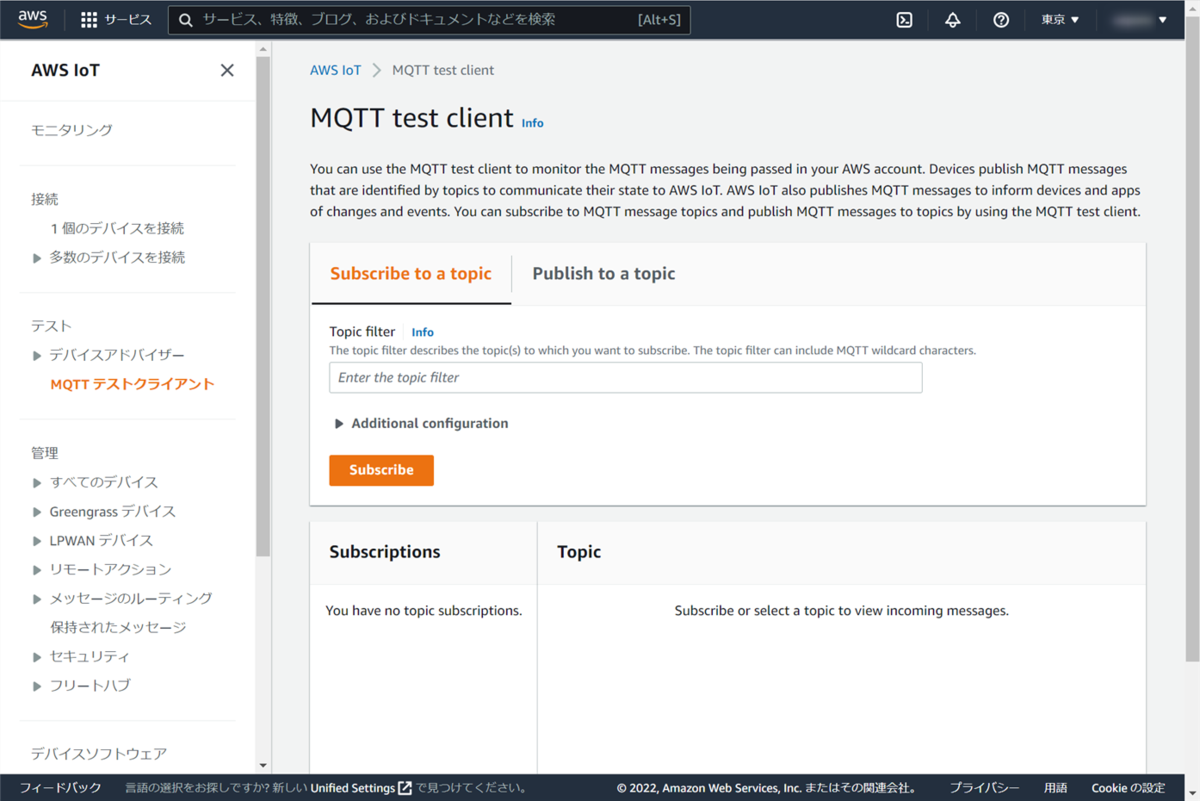Expand Additional configuration section
Screen dimensions: 1200x801
pos(420,424)
